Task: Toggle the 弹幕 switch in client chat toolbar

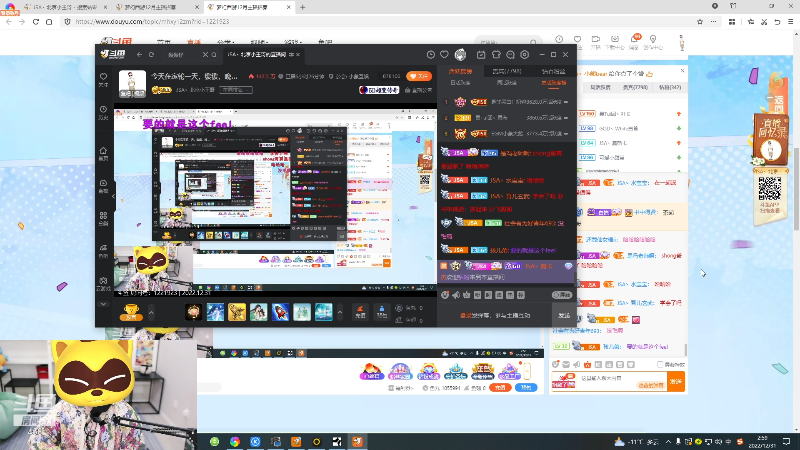Action: [562, 295]
